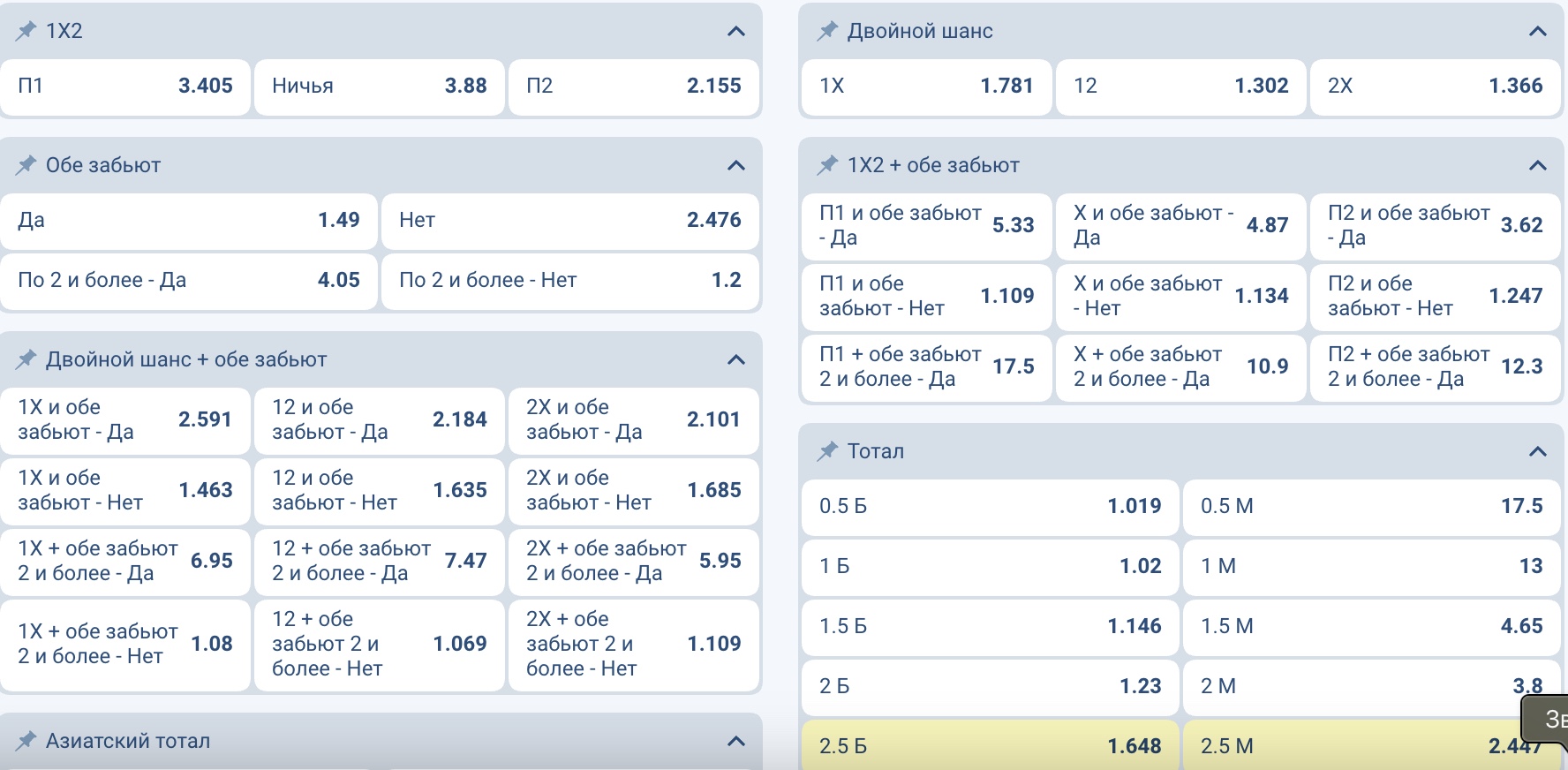Viewport: 1568px width, 770px height.
Task: Pin the Двойной шанс market
Action: 827,31
